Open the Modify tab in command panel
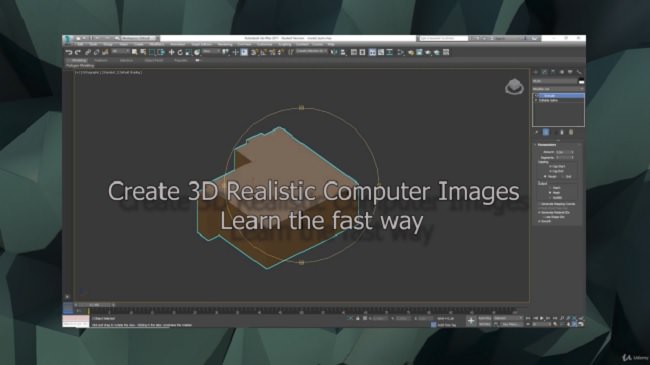The width and height of the screenshot is (650, 365). [544, 72]
